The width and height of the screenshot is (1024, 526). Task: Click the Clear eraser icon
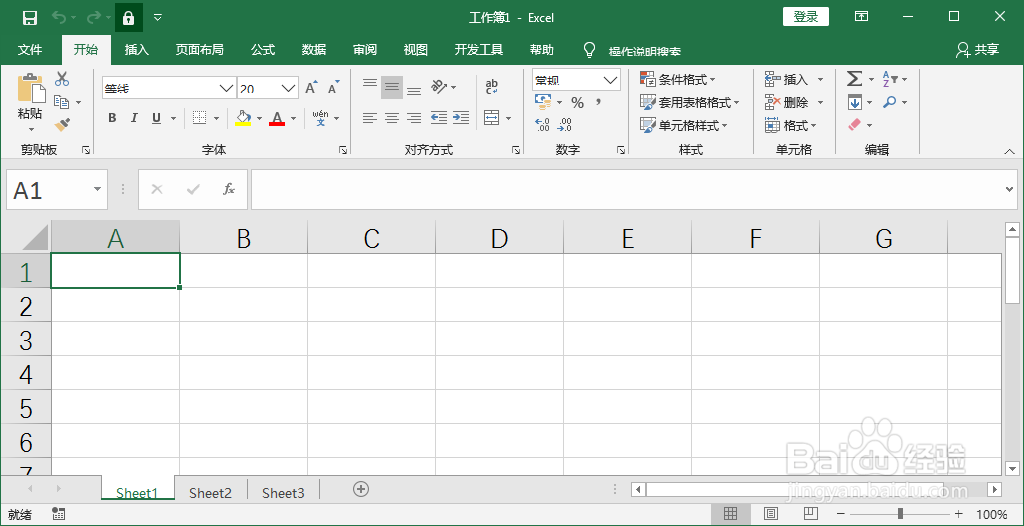coord(855,125)
